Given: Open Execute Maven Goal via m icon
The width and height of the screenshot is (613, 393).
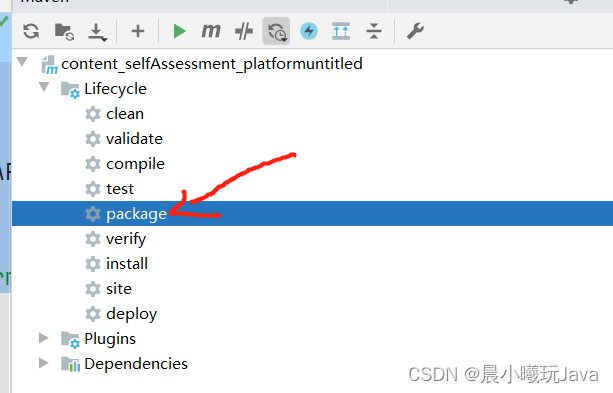Looking at the screenshot, I should [211, 31].
